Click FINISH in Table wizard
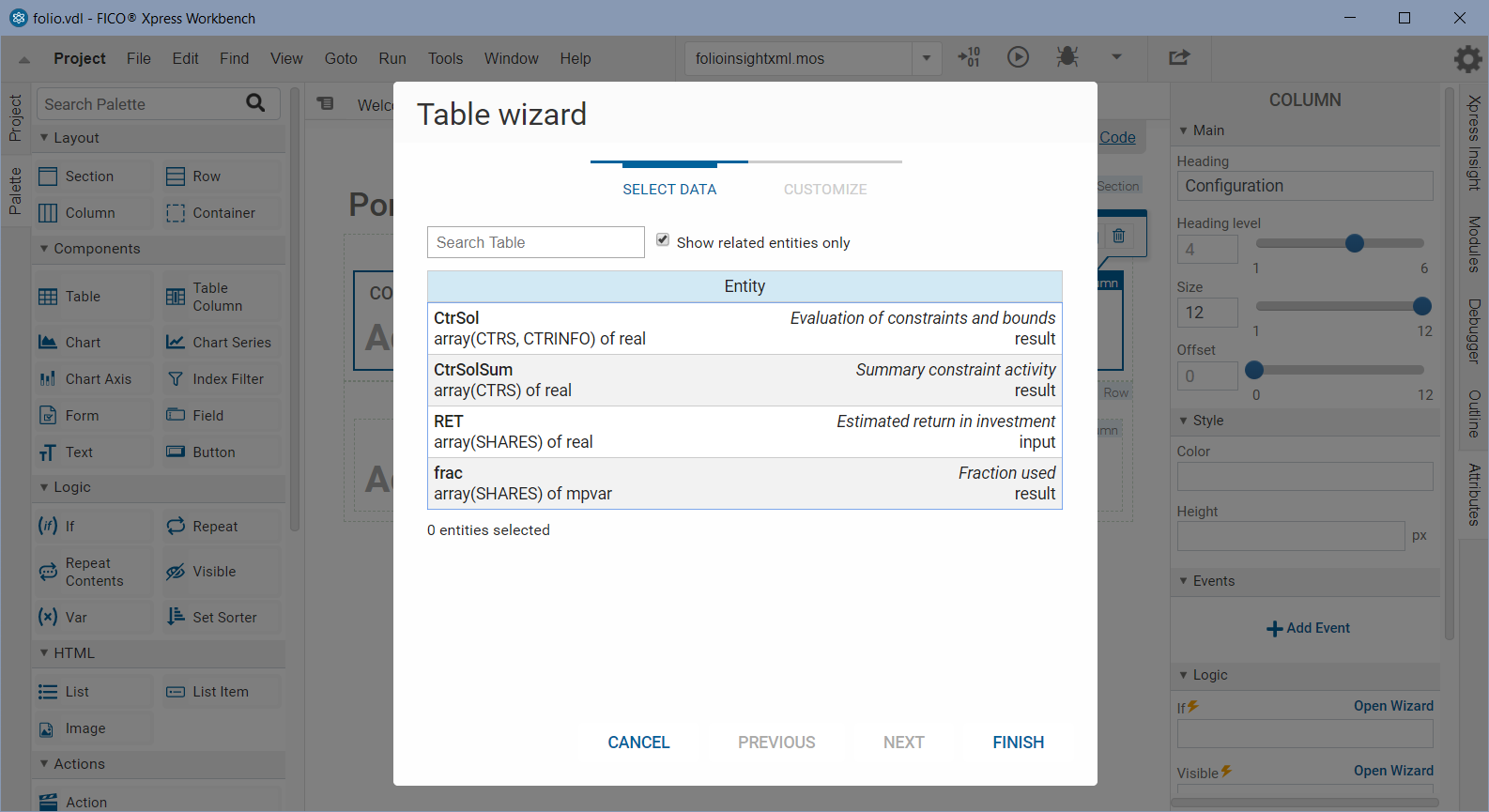This screenshot has height=812, width=1489. pos(1018,743)
